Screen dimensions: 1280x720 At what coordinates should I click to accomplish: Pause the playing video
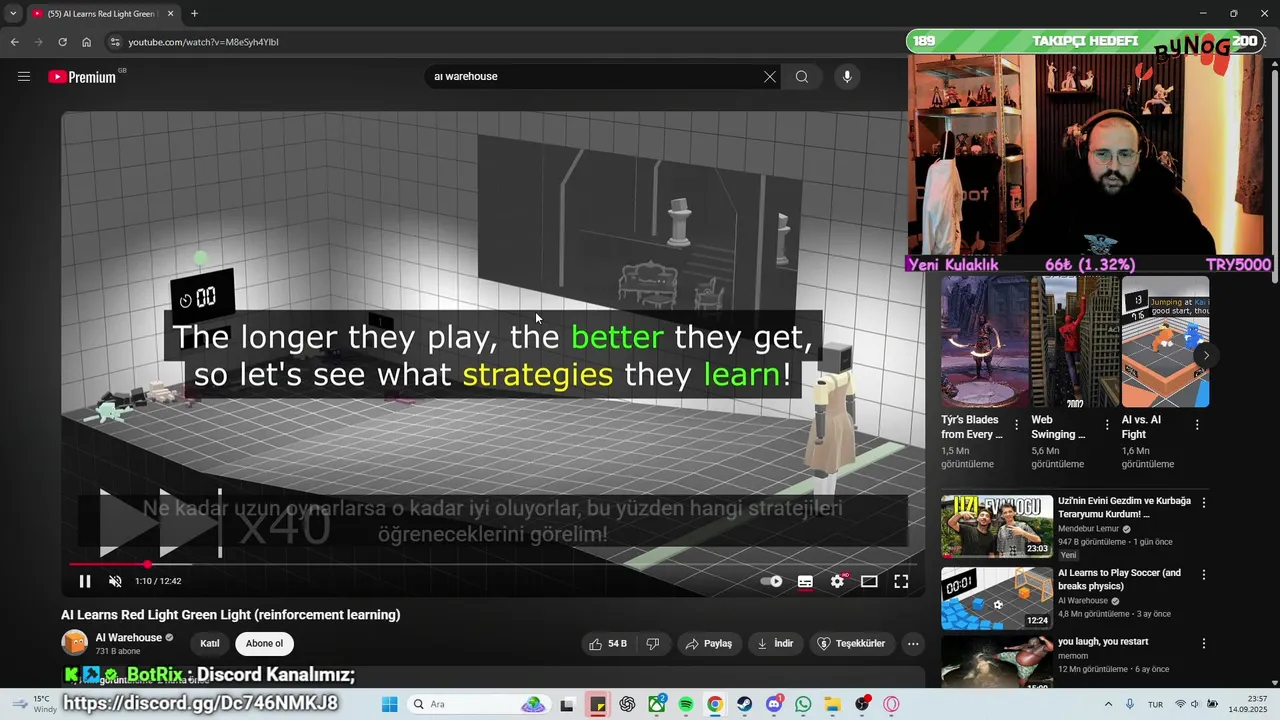click(x=85, y=581)
